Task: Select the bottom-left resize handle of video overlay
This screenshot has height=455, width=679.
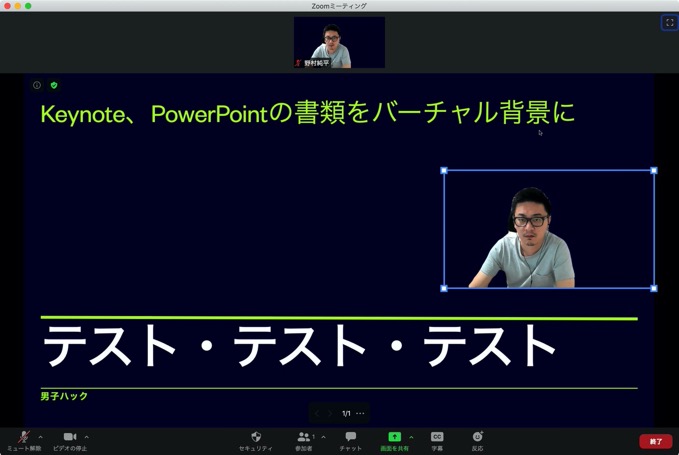Action: 444,288
